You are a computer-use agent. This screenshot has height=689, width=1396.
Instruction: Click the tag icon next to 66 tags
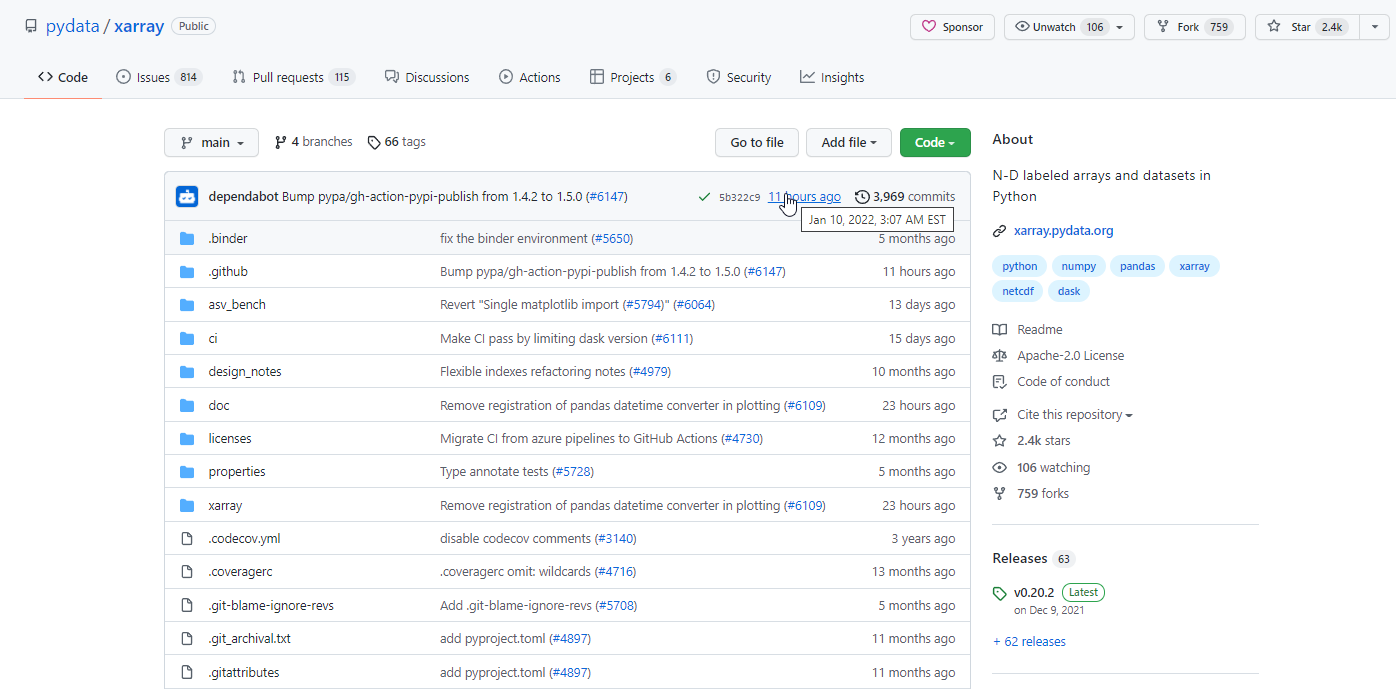[x=374, y=141]
